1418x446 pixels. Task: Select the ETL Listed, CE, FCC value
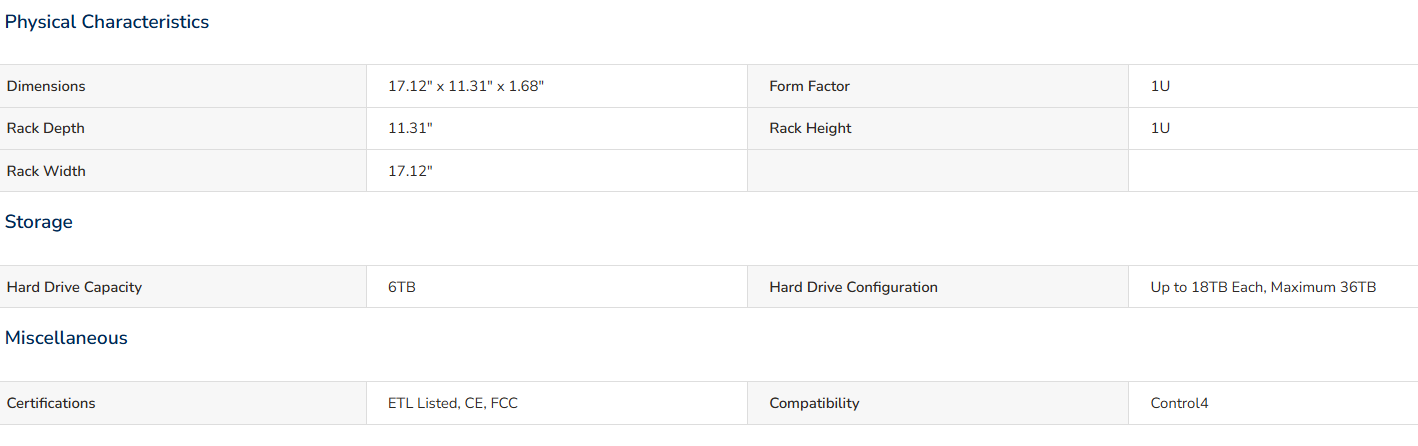453,403
